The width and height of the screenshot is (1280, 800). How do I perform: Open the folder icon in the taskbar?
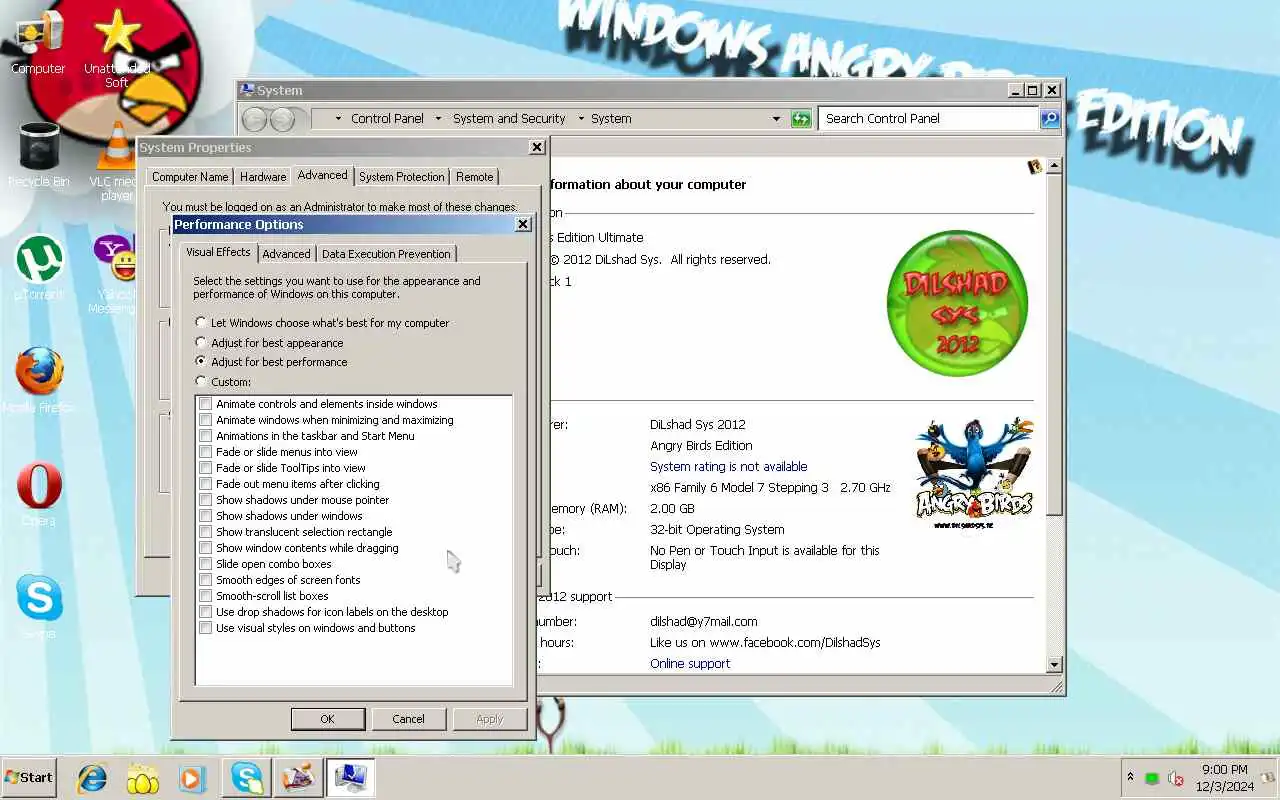click(x=142, y=778)
